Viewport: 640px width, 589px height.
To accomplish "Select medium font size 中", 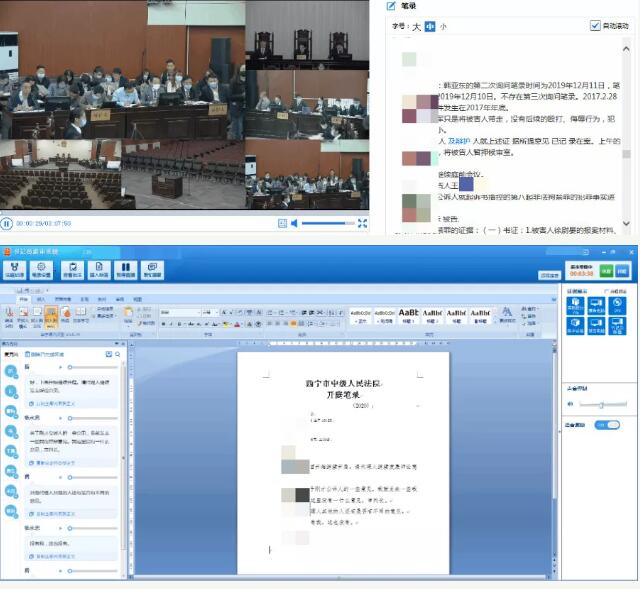I will pos(430,27).
